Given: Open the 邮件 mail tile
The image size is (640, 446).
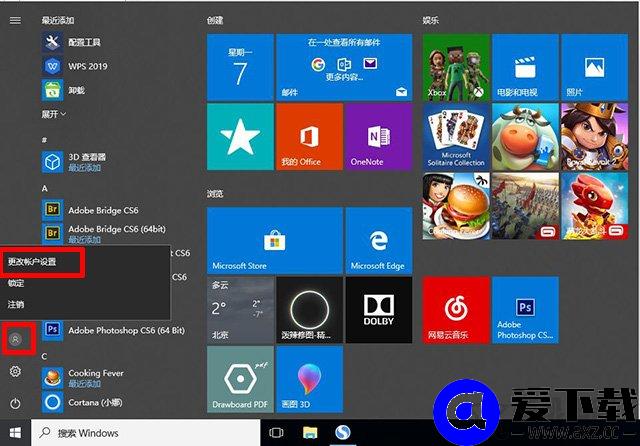Looking at the screenshot, I should (344, 67).
